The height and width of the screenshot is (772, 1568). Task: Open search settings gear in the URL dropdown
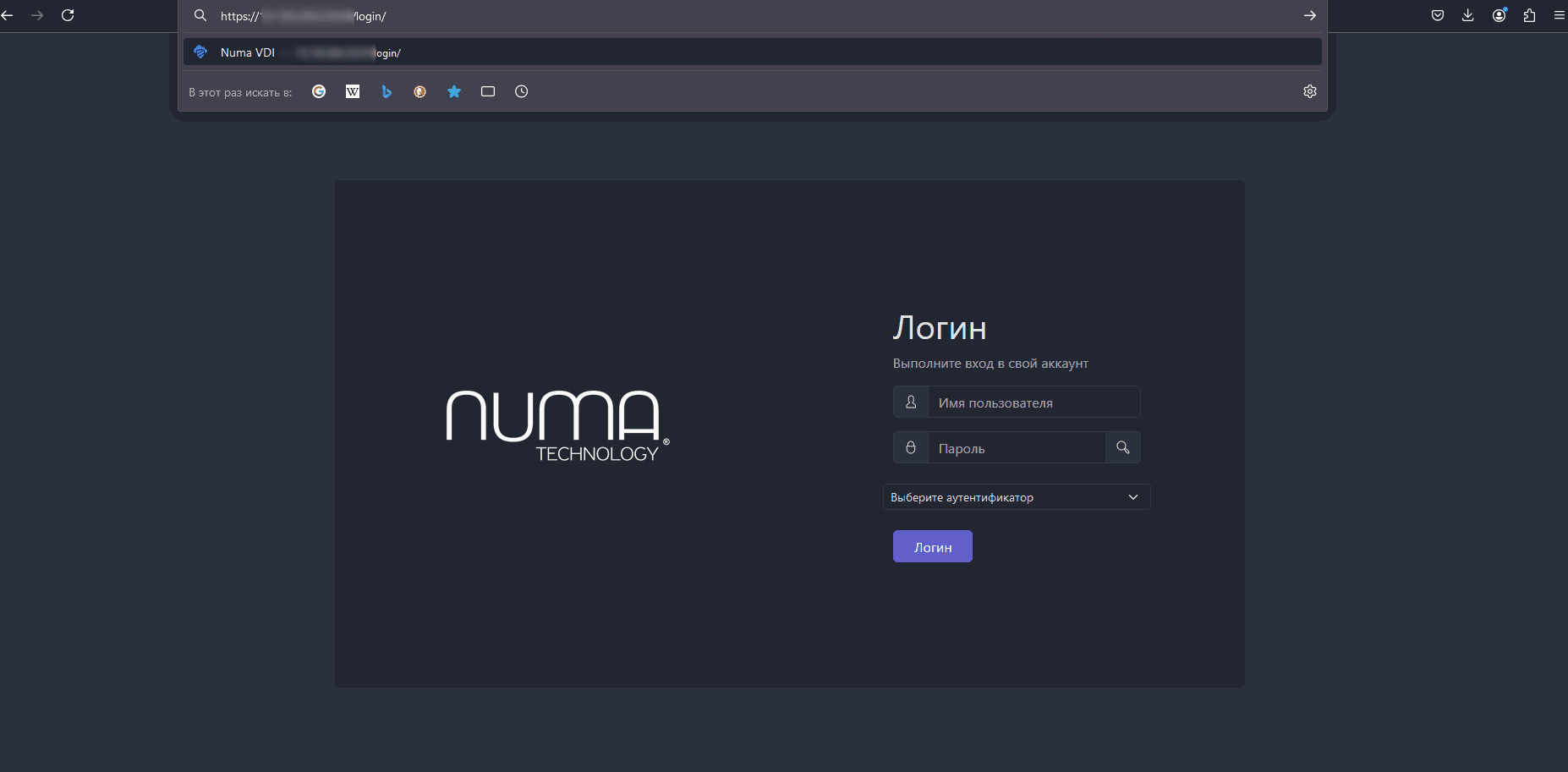(1310, 91)
